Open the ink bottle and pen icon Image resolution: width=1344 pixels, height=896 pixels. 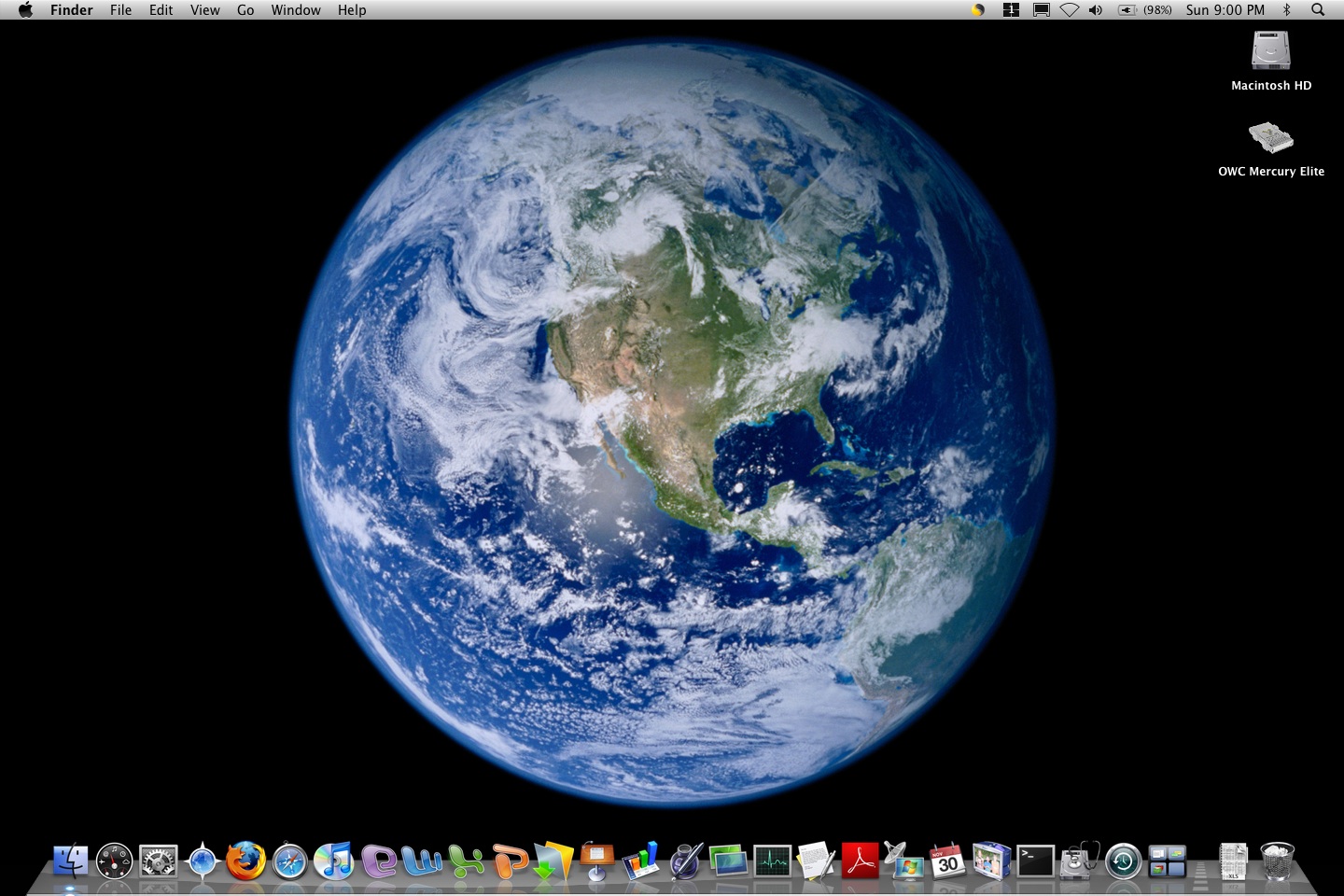[685, 861]
